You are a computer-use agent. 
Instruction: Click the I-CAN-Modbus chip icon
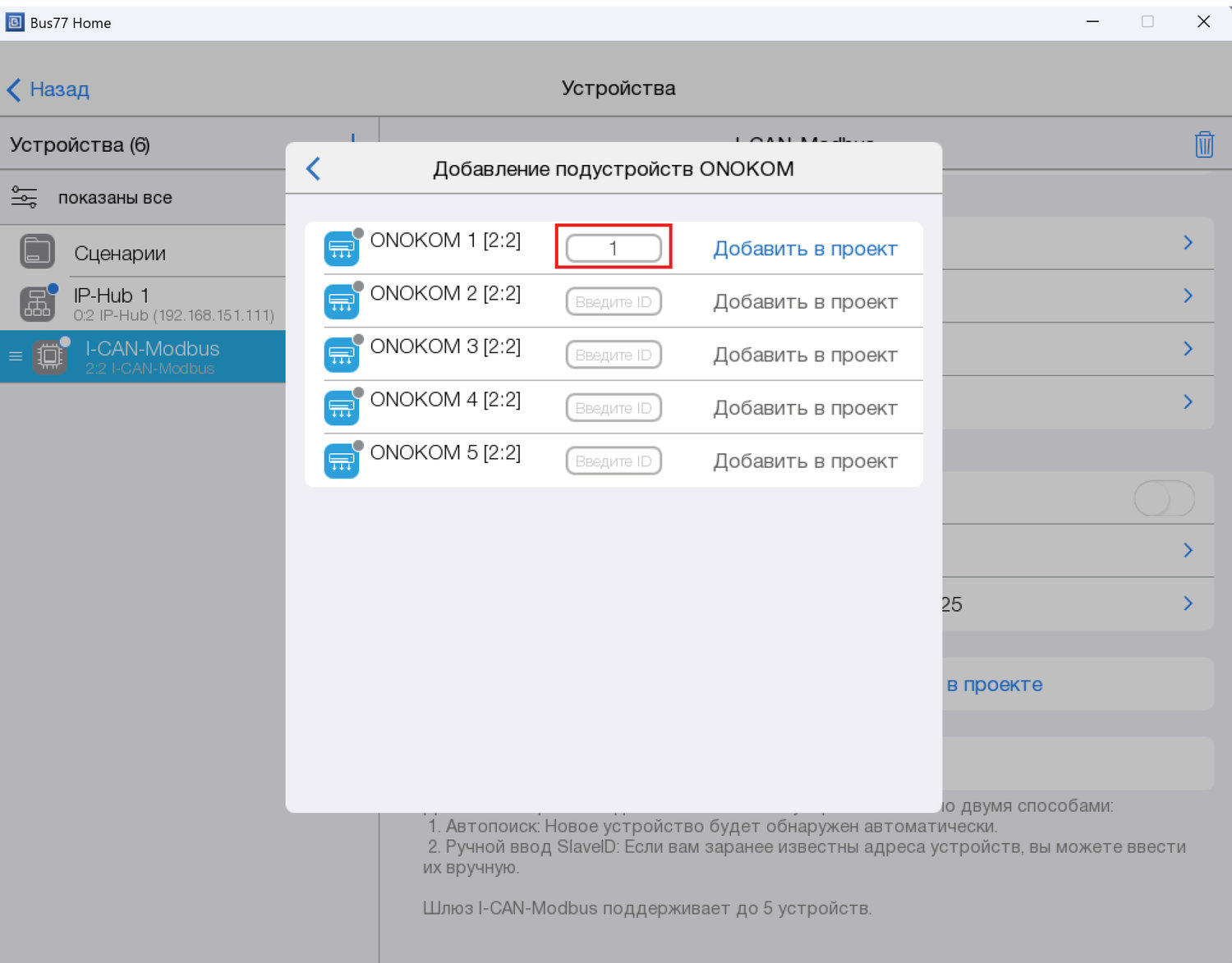[x=49, y=356]
